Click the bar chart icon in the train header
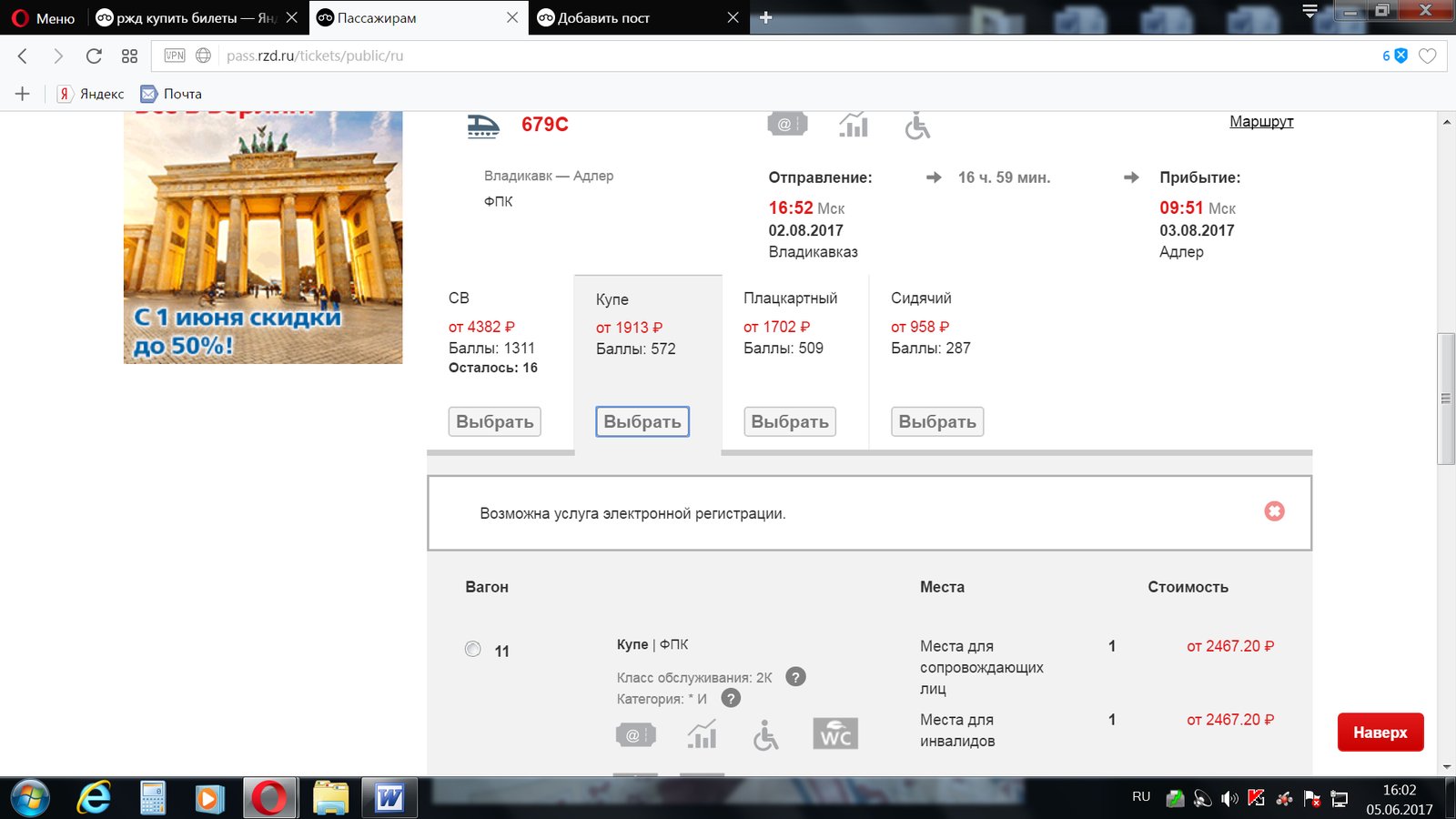Image resolution: width=1456 pixels, height=819 pixels. pyautogui.click(x=853, y=125)
